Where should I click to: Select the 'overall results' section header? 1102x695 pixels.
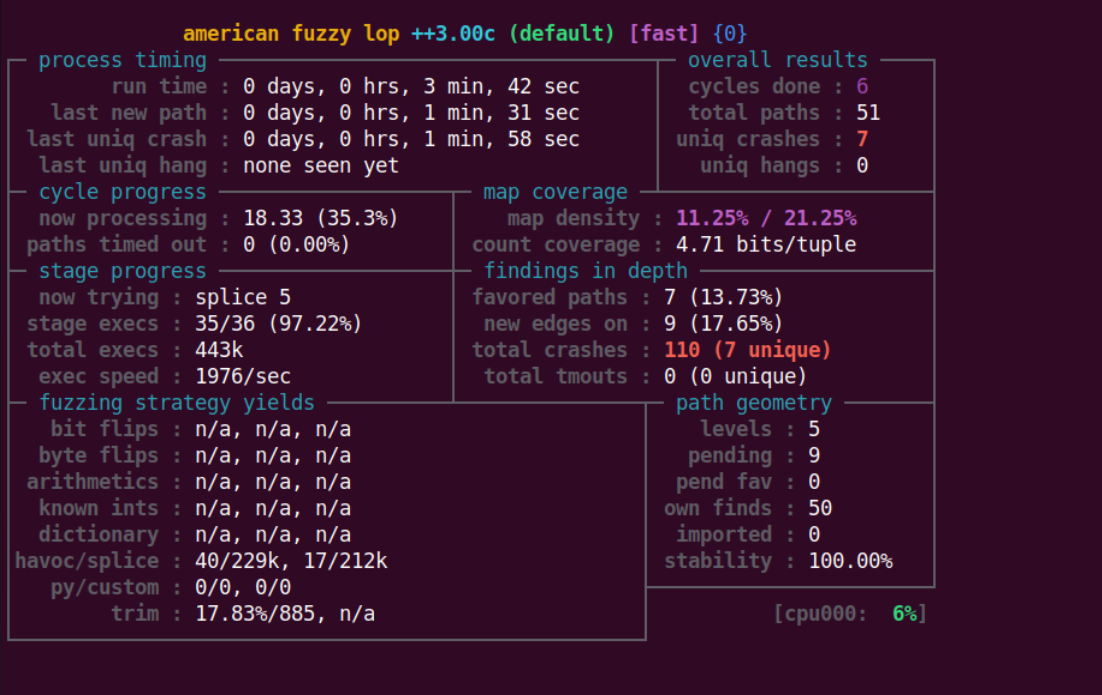point(777,60)
